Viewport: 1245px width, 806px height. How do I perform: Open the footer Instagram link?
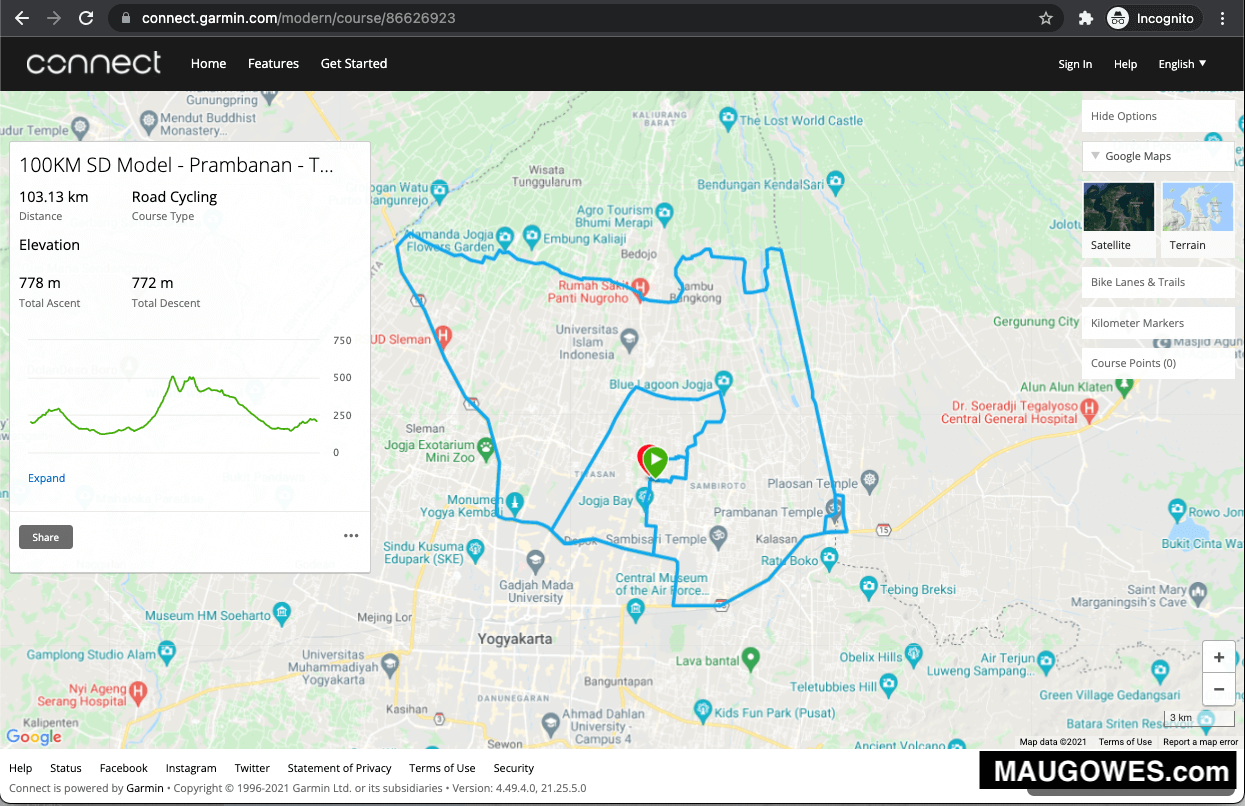coord(191,768)
